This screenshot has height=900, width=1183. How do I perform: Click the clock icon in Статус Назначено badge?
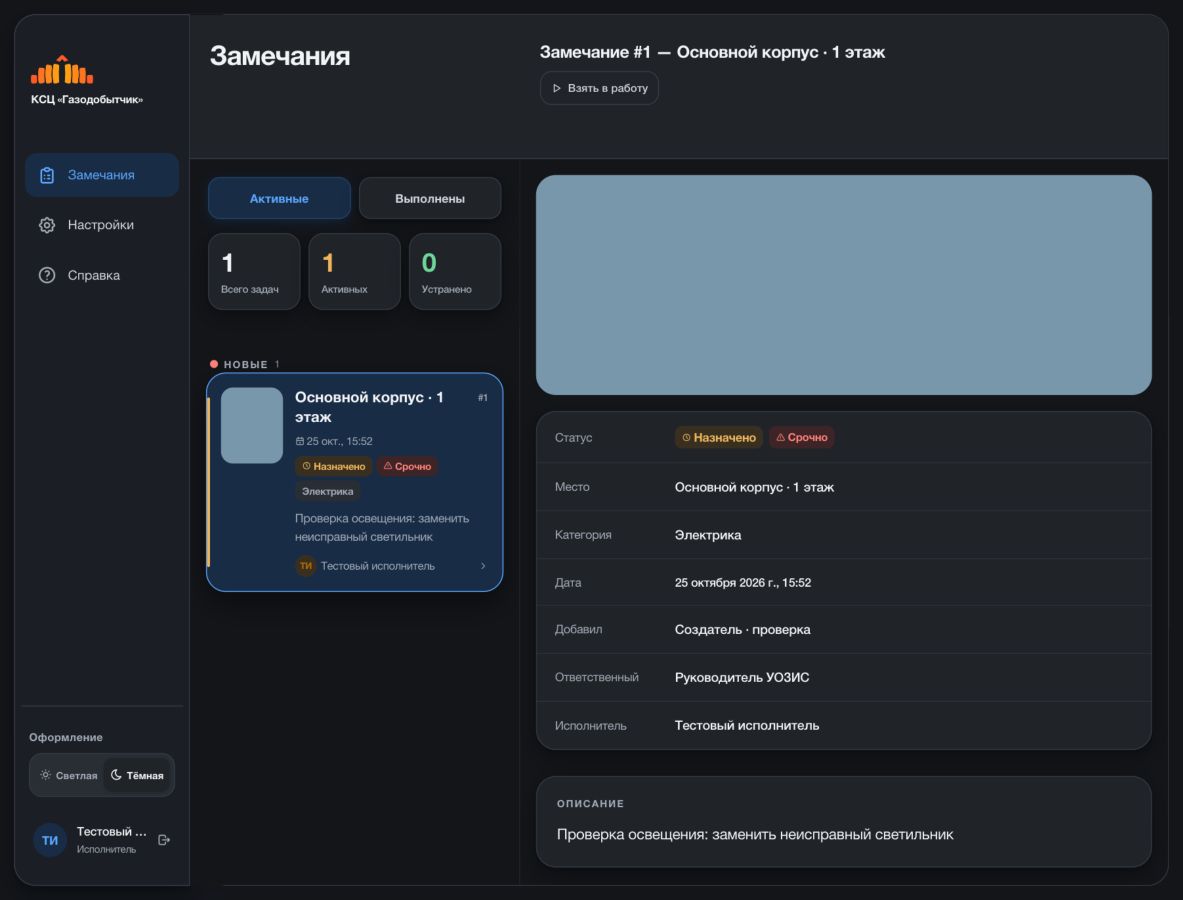click(x=687, y=438)
